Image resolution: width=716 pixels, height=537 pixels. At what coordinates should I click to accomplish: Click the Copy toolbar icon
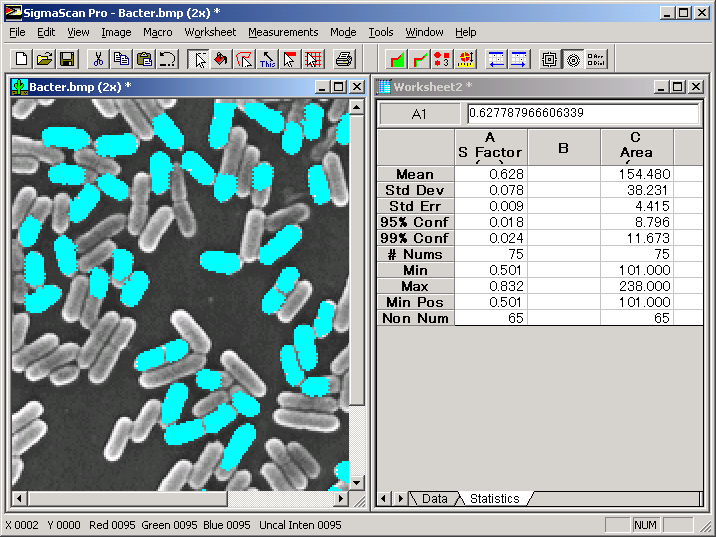pyautogui.click(x=121, y=59)
